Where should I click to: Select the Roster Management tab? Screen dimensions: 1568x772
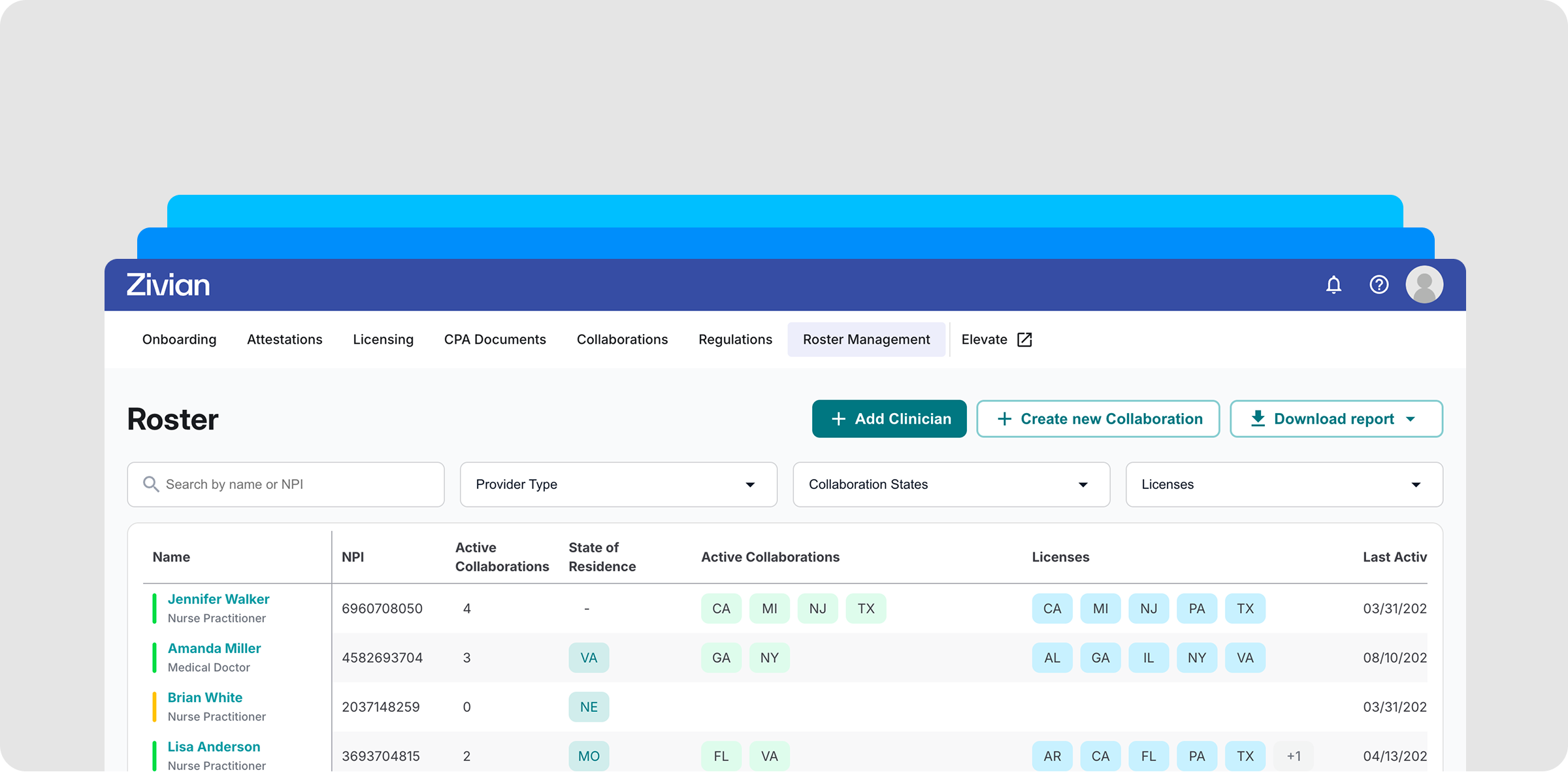click(866, 340)
